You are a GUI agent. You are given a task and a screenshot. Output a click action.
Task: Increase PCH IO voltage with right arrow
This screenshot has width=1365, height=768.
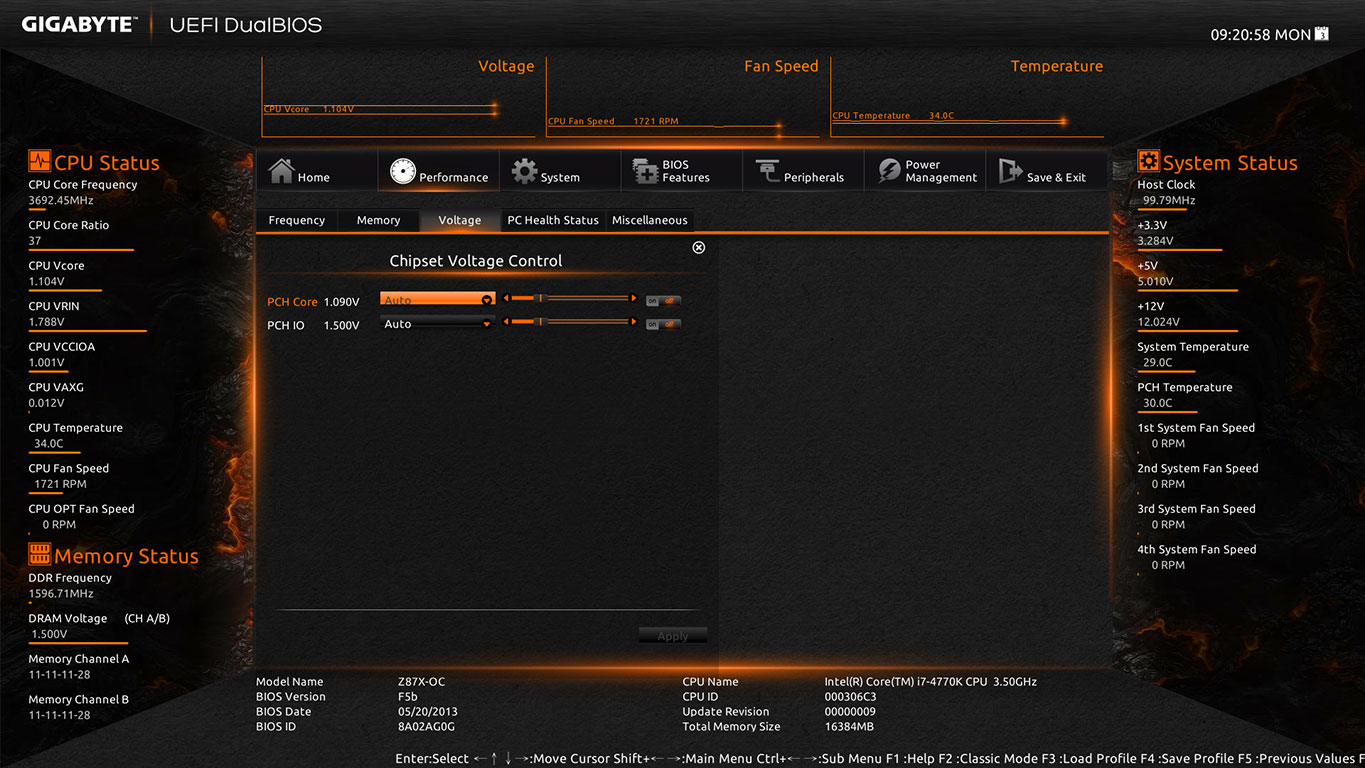(633, 322)
